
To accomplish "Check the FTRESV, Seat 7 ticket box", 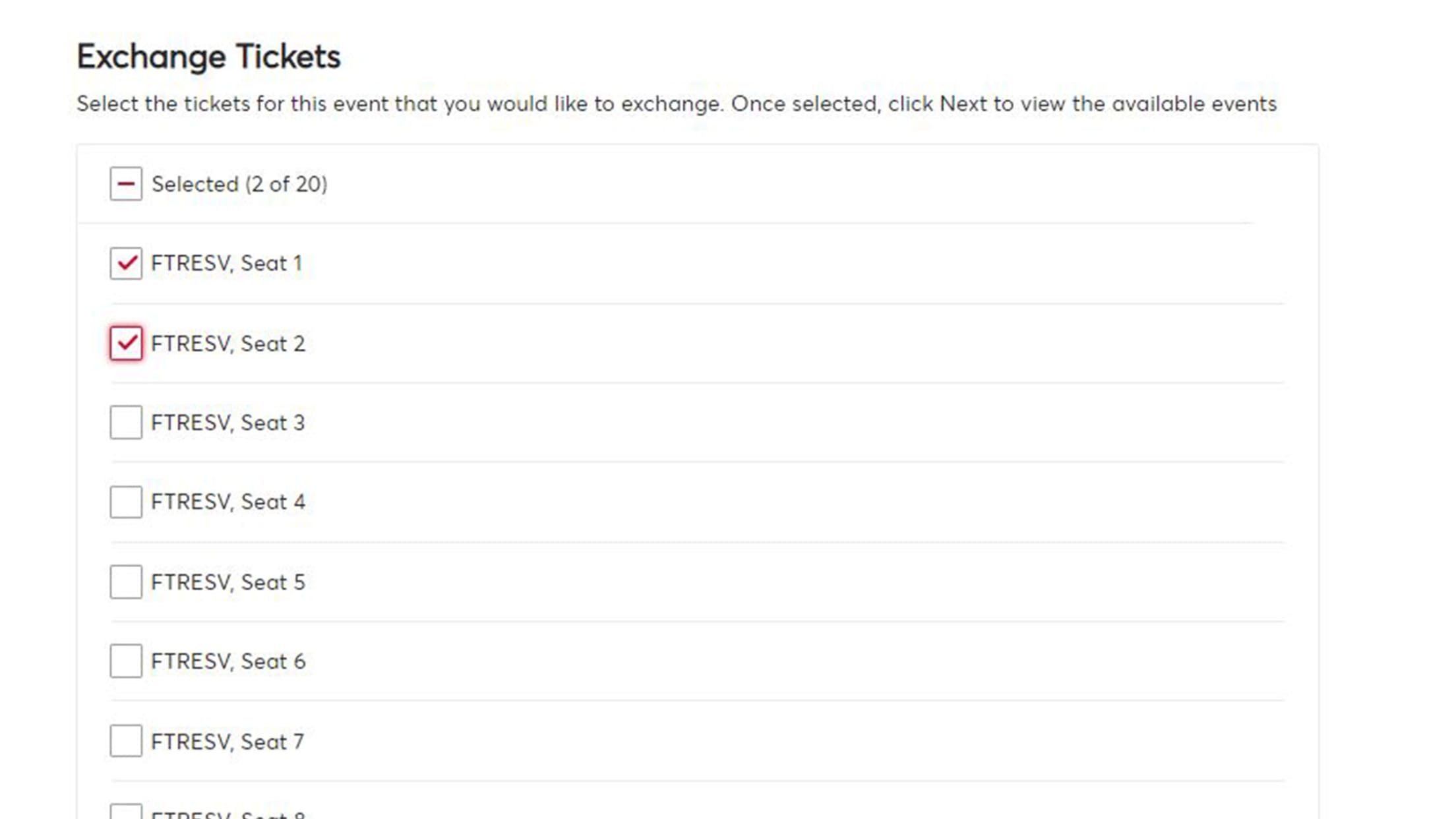I will pos(126,741).
